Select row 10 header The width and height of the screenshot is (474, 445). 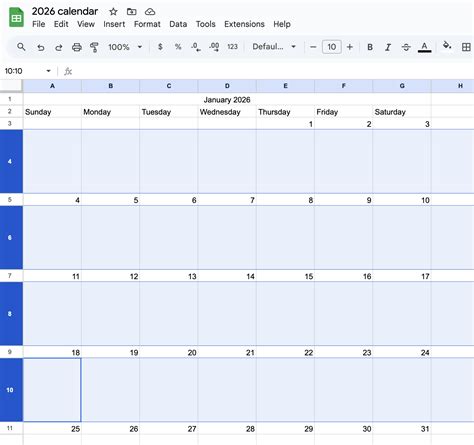(11, 390)
